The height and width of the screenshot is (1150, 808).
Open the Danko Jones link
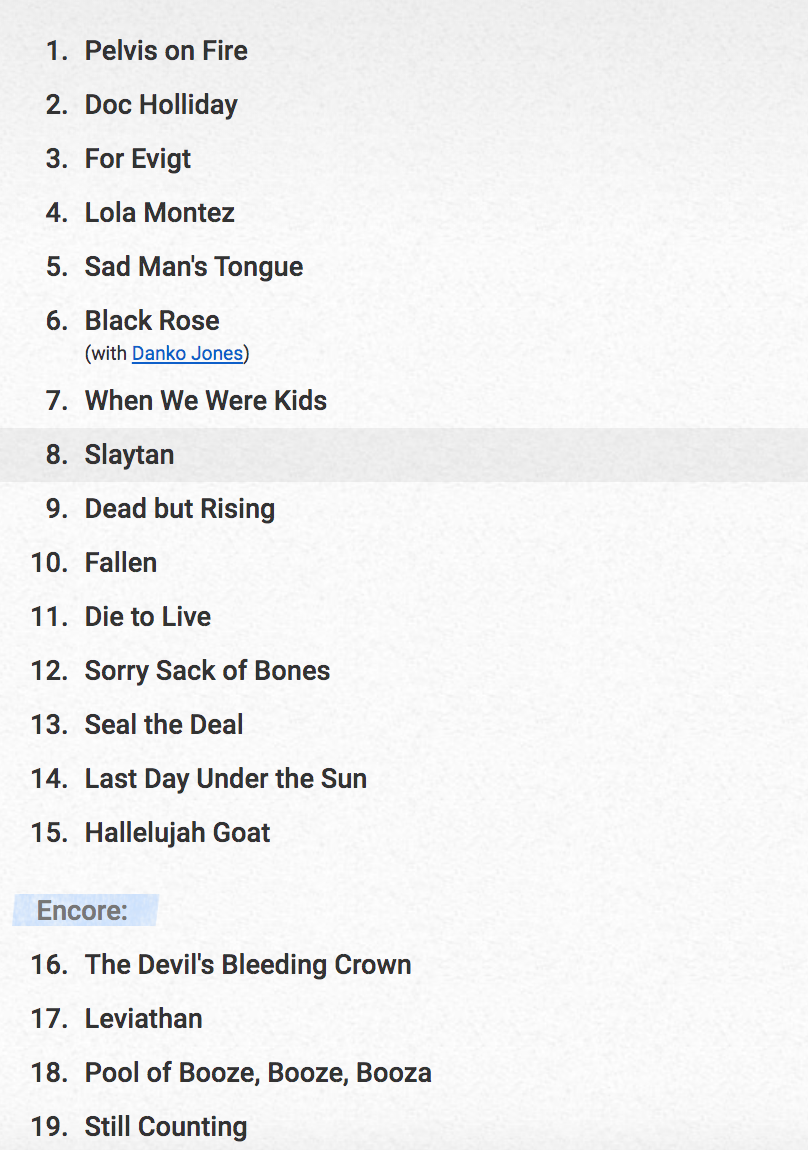(x=187, y=354)
